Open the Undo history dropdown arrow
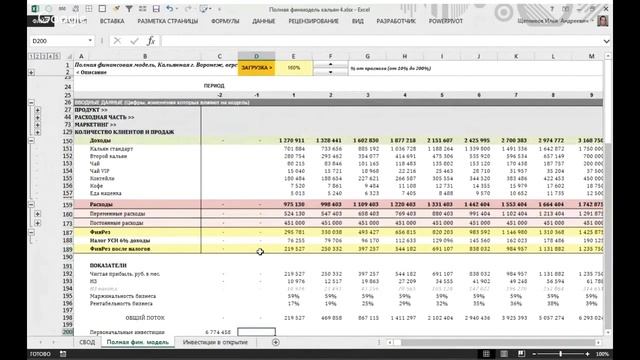Screen dimensions: 640x360 click(178, 9)
